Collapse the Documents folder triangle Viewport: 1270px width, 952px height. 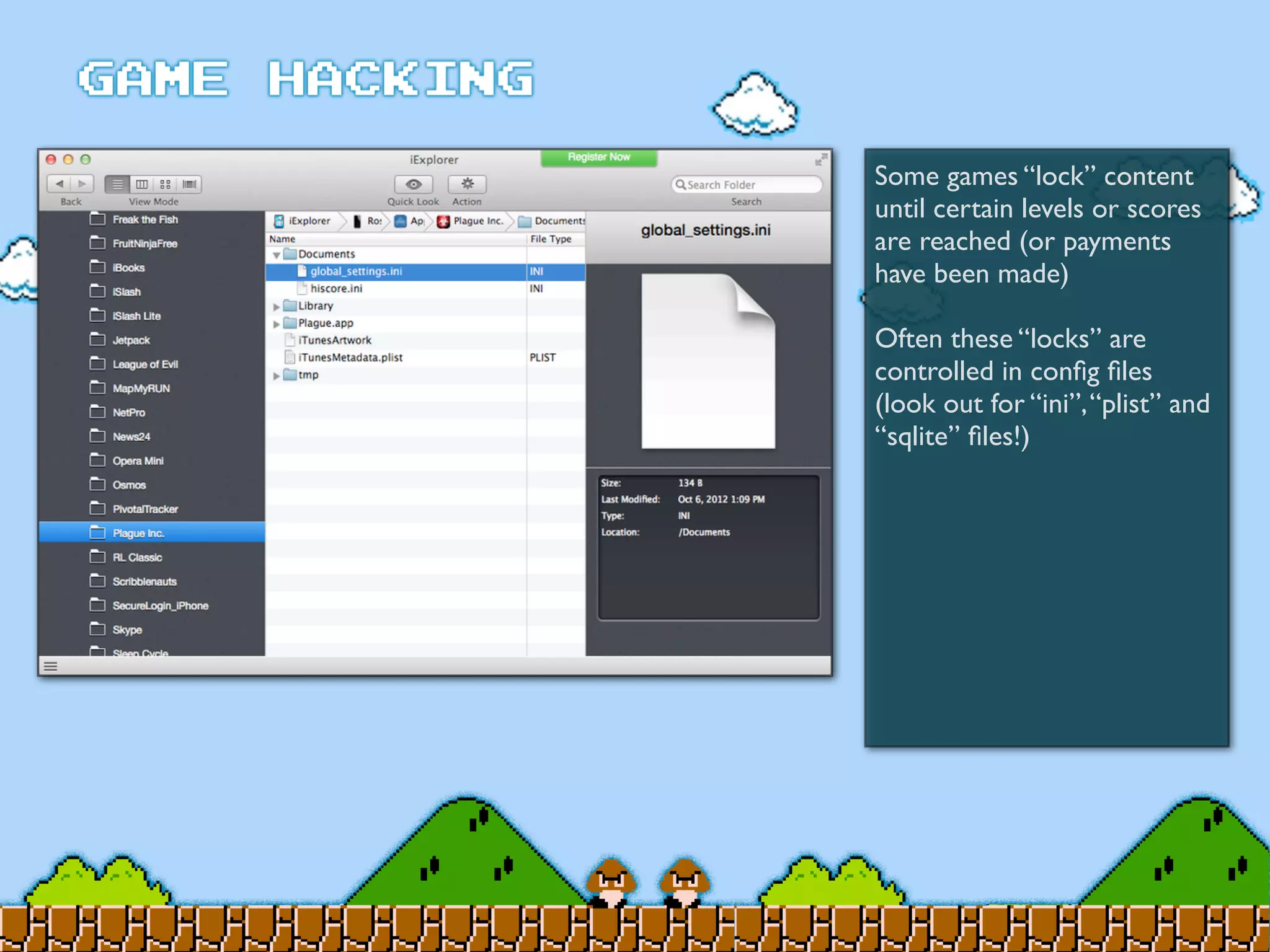pos(277,255)
